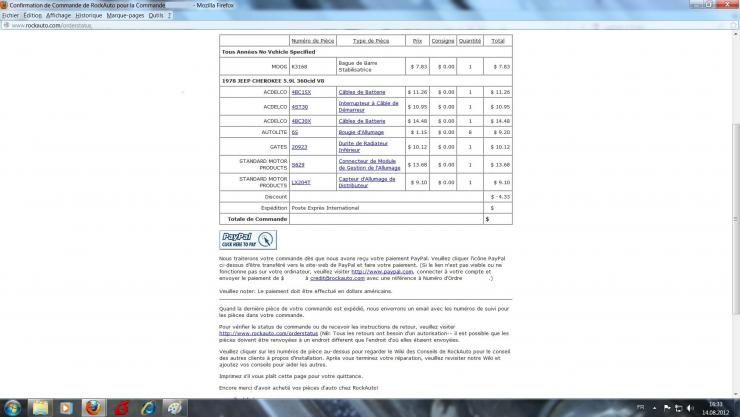Open the taskbar clock showing 14.08.2012

tap(715, 409)
